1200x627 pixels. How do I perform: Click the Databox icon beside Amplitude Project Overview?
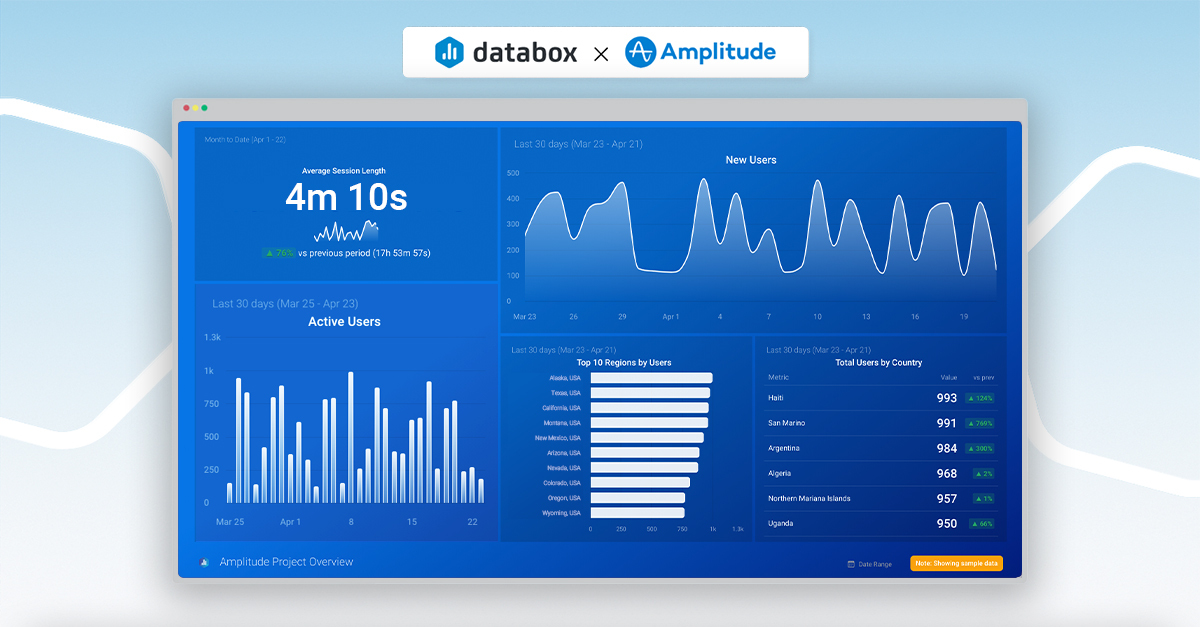pyautogui.click(x=203, y=562)
